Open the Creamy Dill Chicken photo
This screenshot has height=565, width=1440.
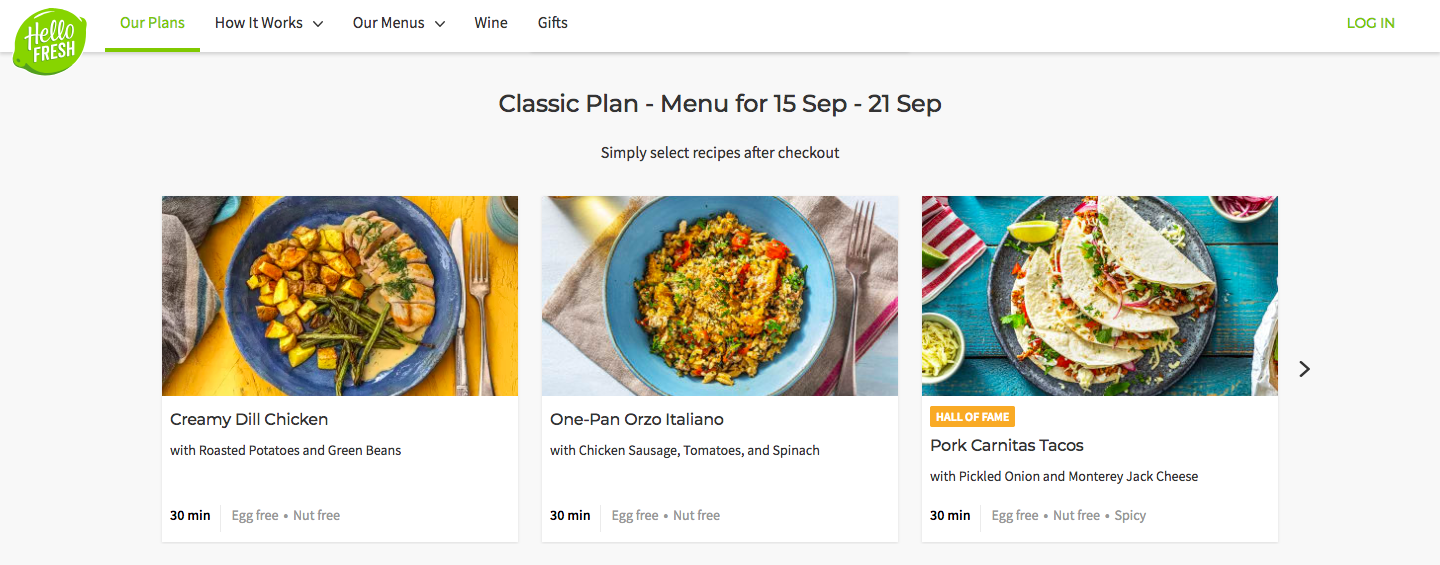point(340,296)
